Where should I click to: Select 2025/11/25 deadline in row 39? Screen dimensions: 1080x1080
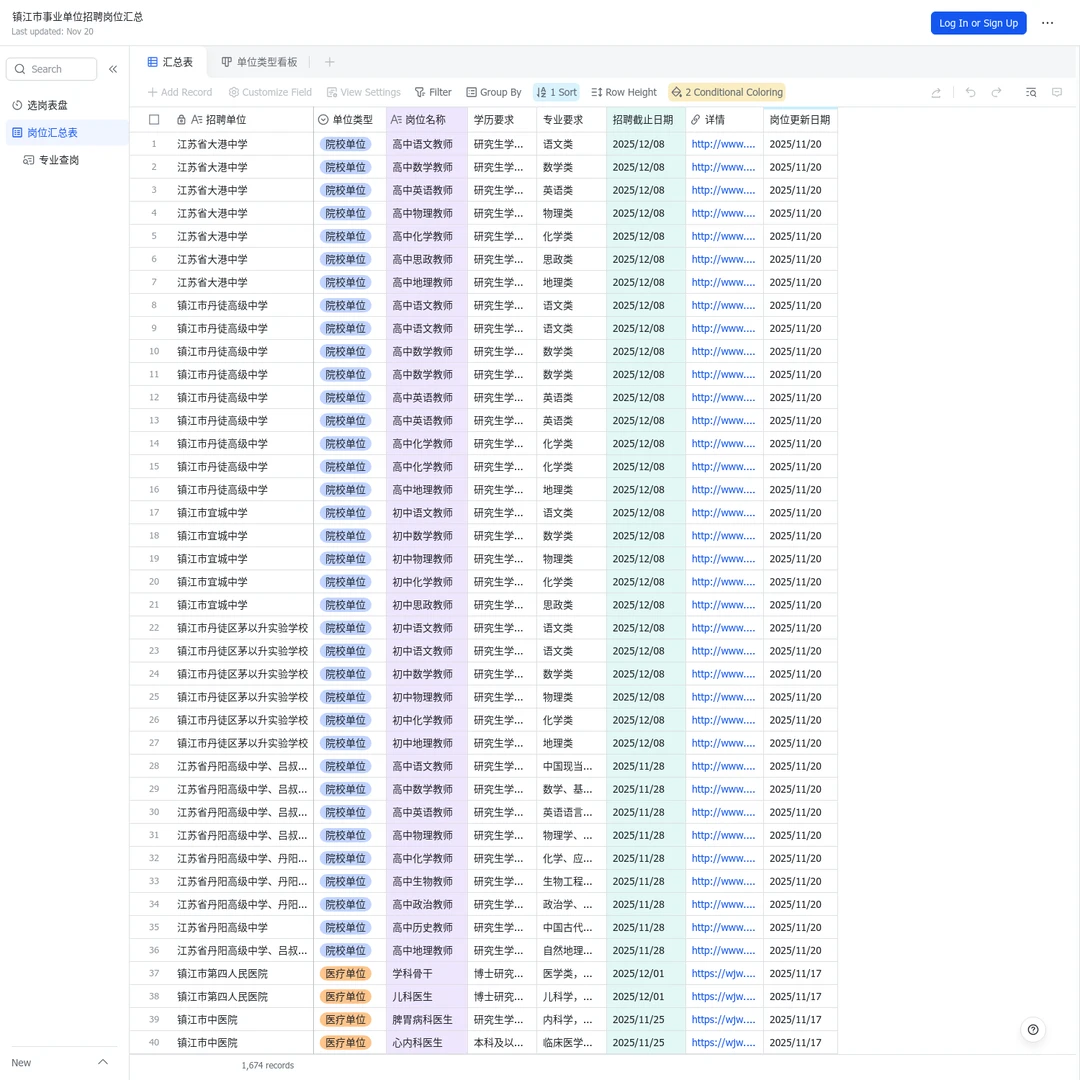click(x=646, y=1019)
